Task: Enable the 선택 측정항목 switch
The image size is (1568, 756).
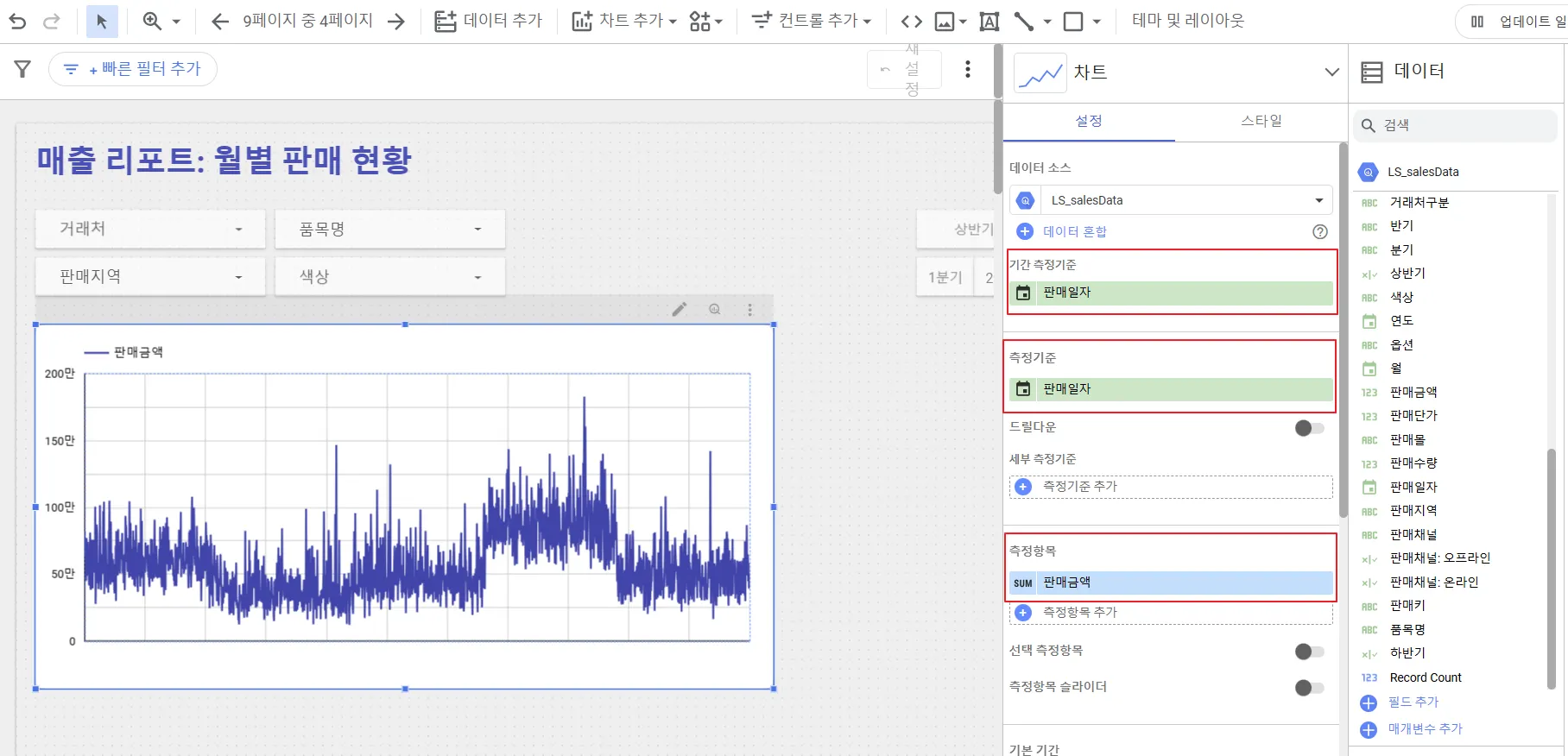Action: coord(1310,652)
